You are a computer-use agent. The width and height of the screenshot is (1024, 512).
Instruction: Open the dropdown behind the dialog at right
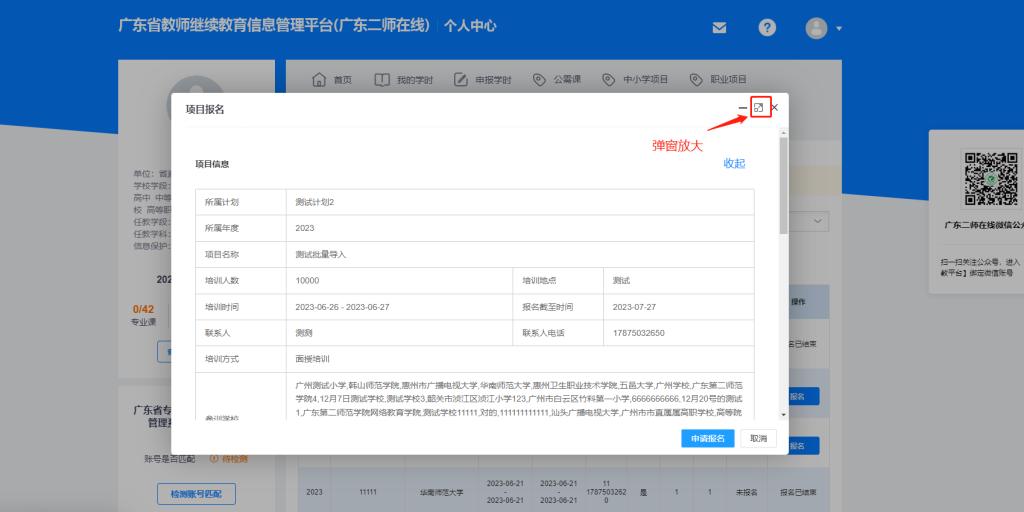point(818,221)
